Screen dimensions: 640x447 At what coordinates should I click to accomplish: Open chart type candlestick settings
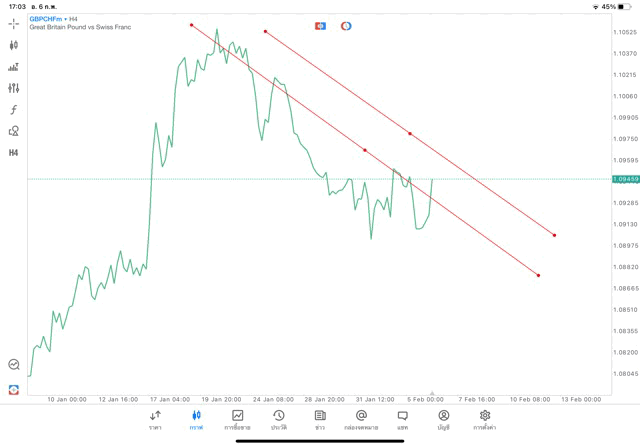pyautogui.click(x=14, y=45)
